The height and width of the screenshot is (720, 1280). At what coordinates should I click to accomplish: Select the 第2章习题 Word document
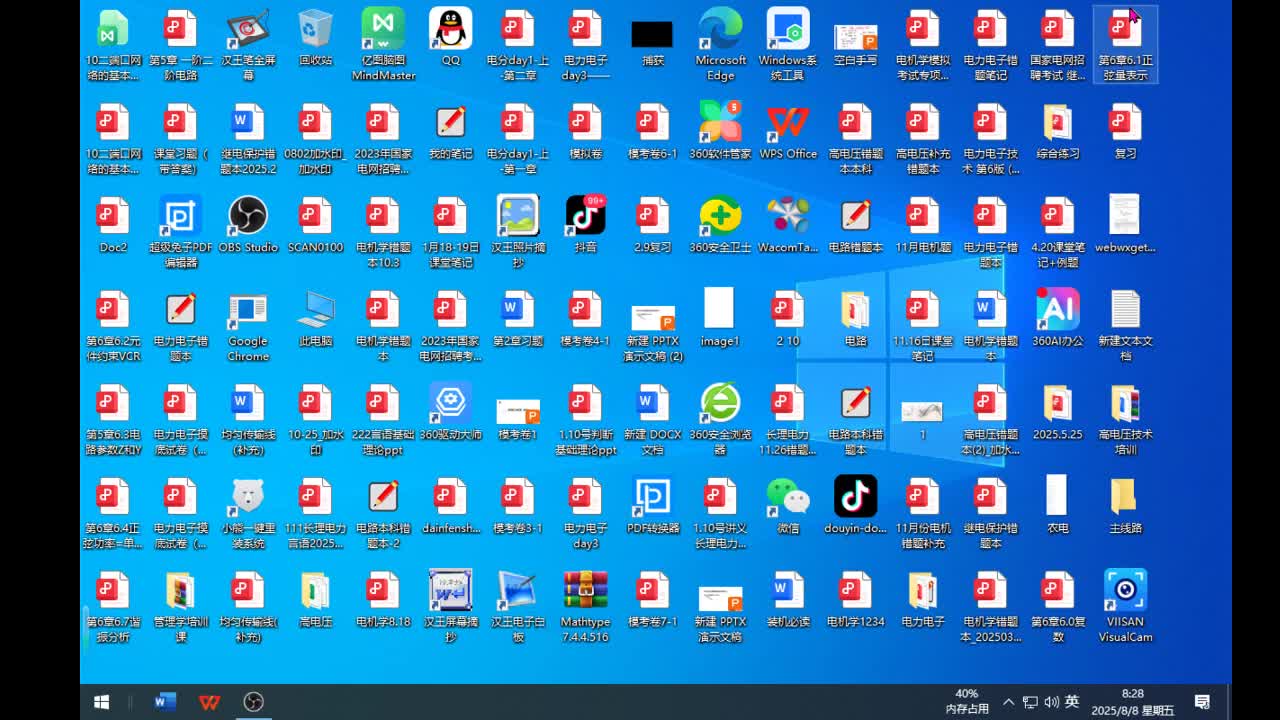(518, 319)
